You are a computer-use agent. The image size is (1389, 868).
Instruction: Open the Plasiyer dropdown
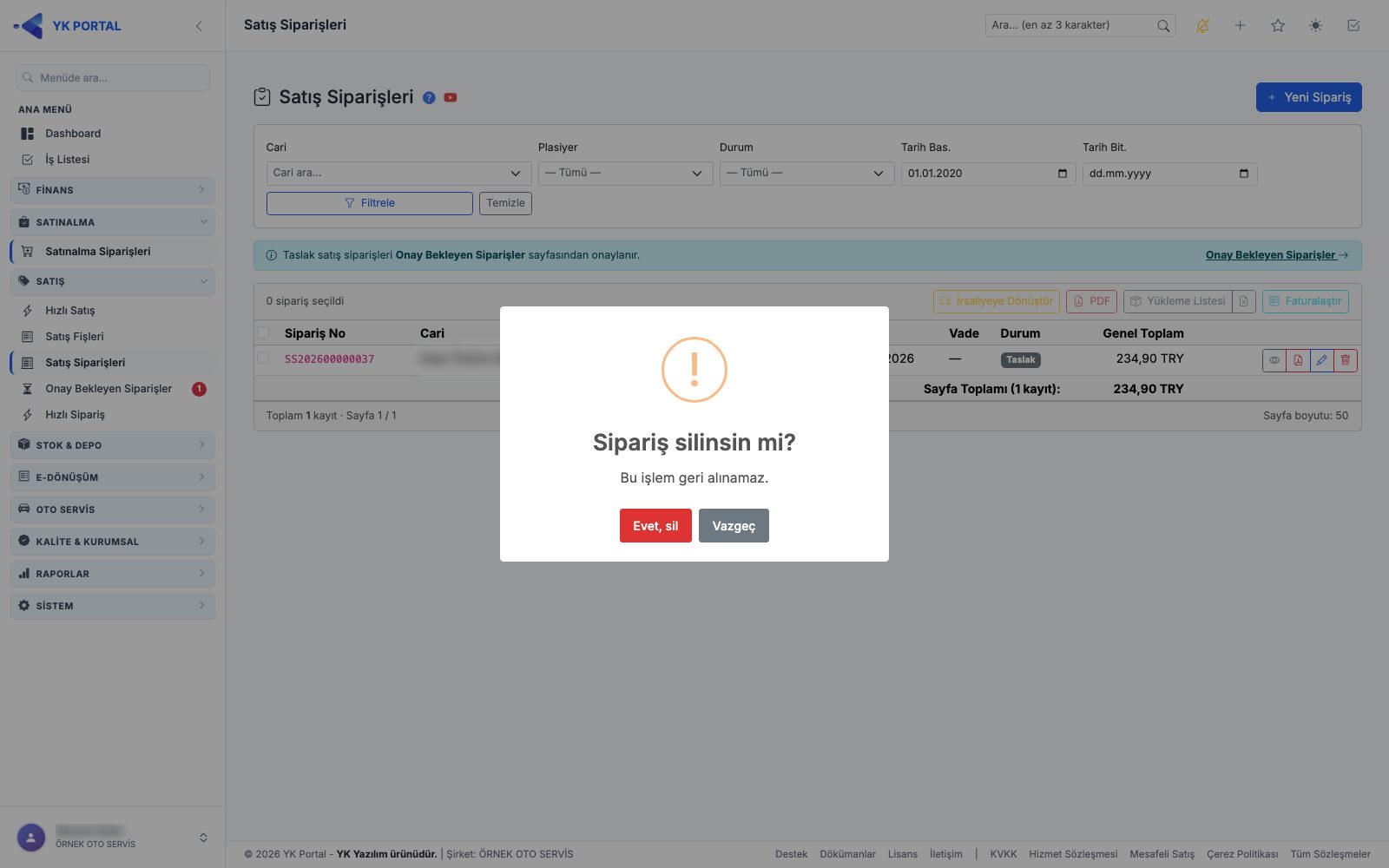[625, 174]
